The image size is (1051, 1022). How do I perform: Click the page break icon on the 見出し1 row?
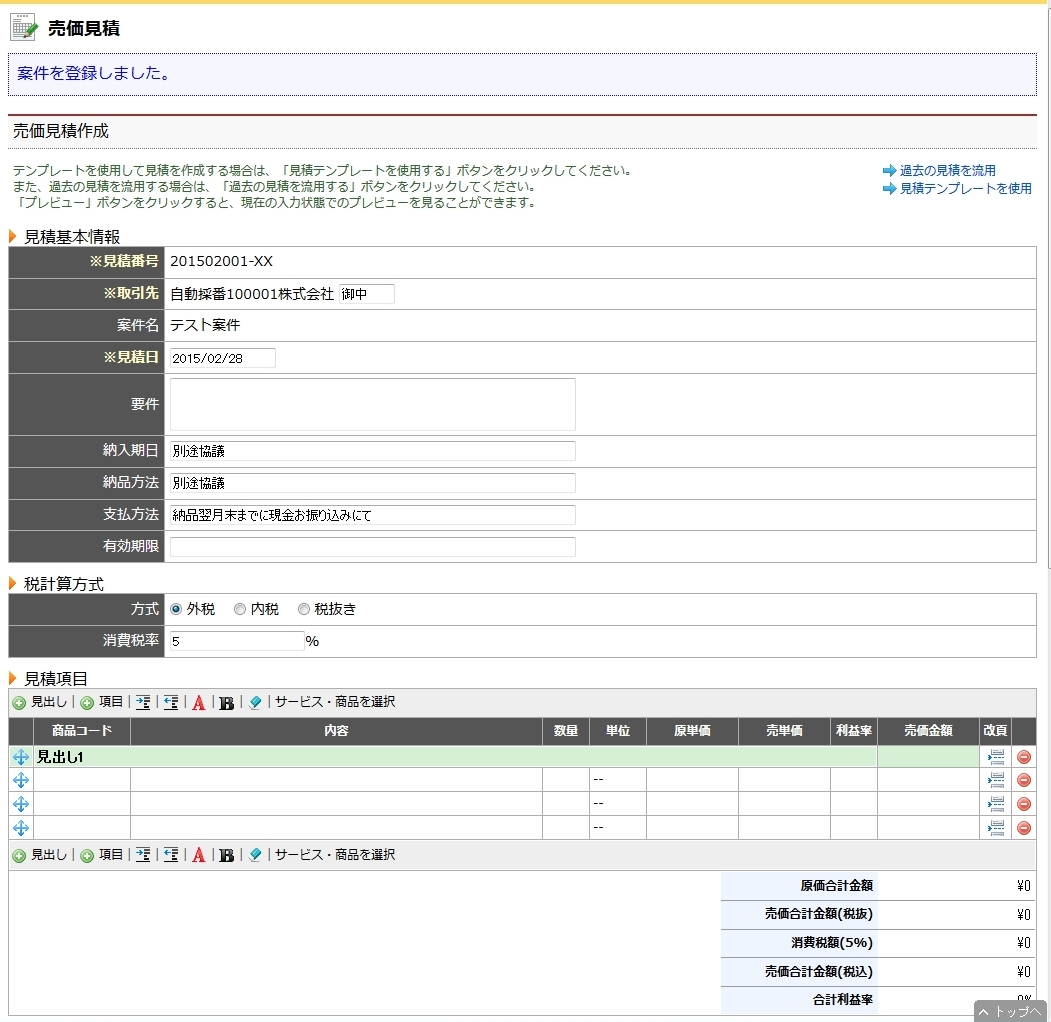tap(996, 757)
